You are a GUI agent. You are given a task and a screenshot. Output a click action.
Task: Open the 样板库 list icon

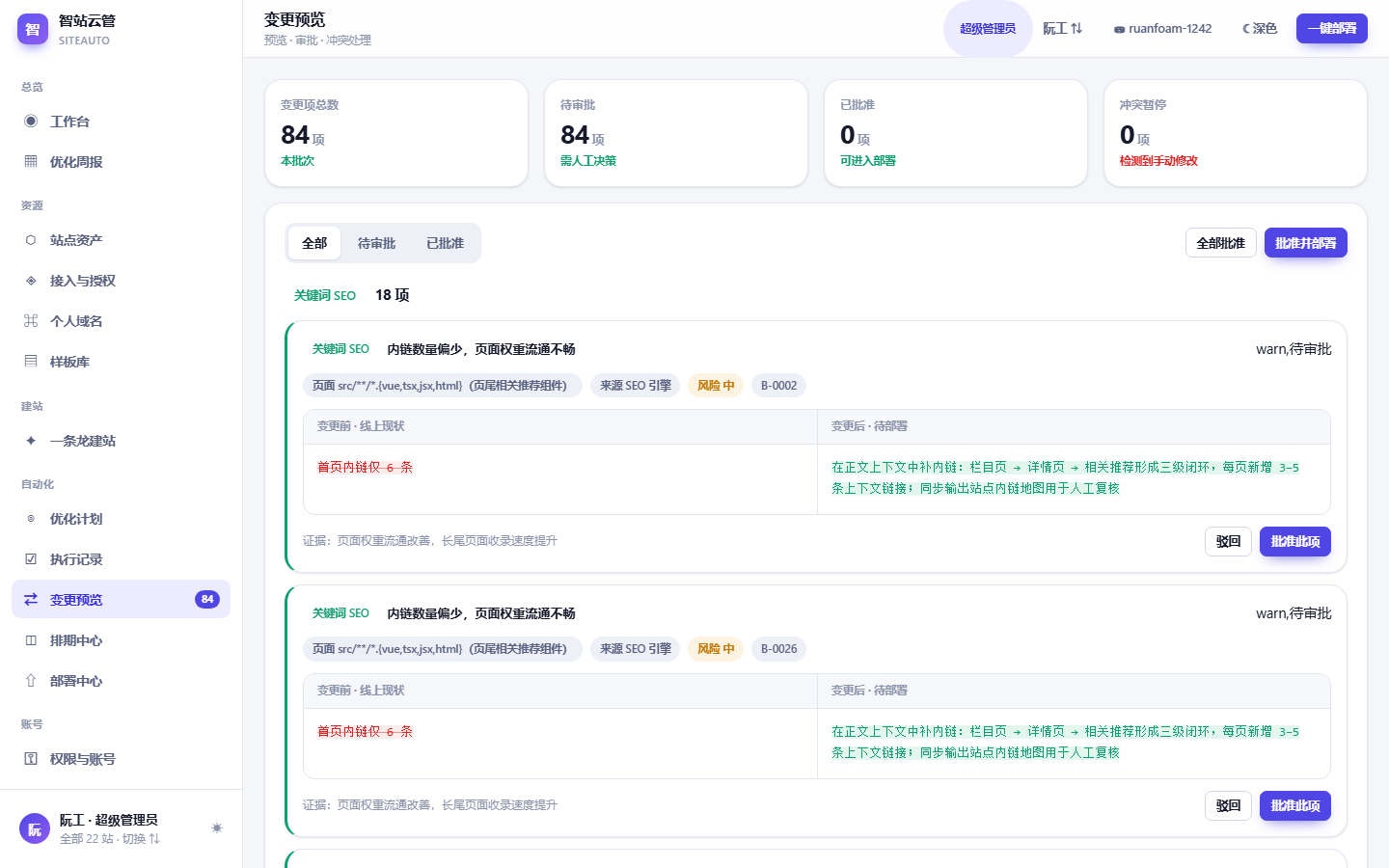pos(31,362)
